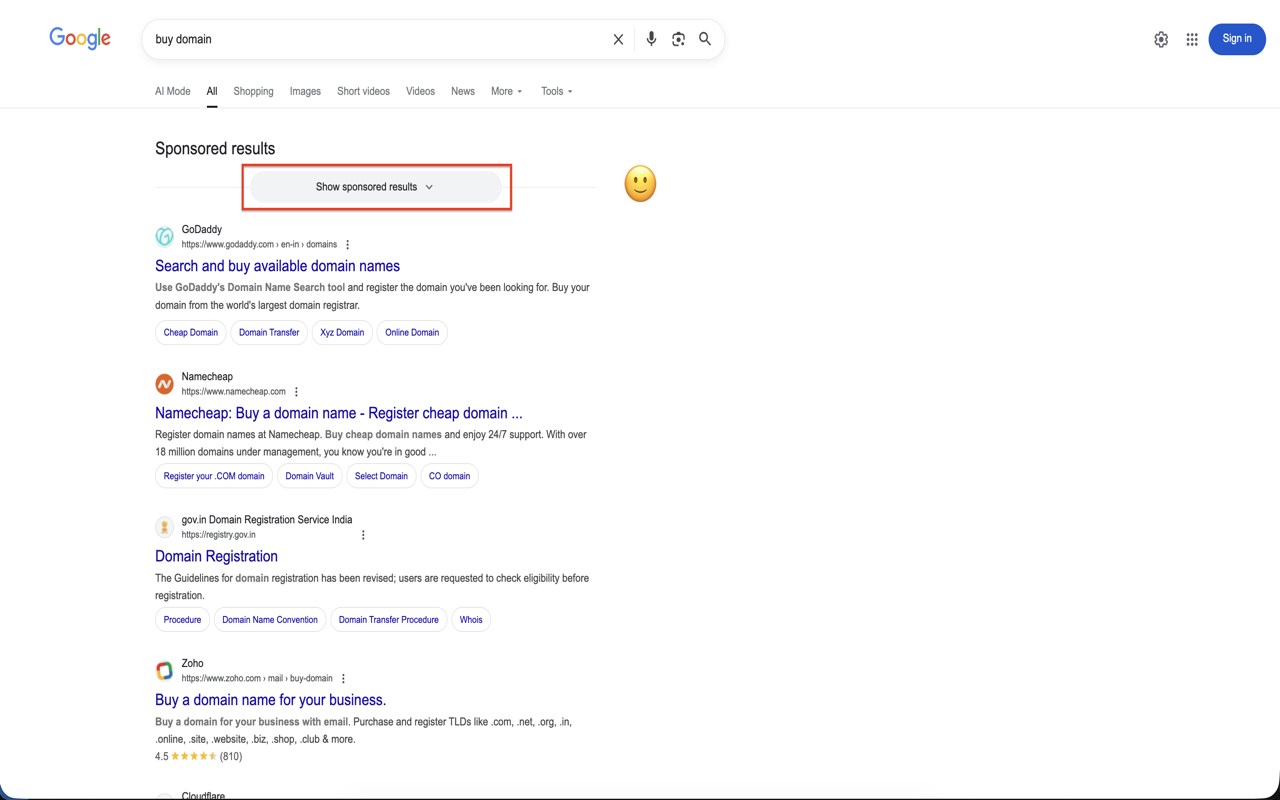The width and height of the screenshot is (1280, 800).
Task: Click the Zoho favicon
Action: (x=164, y=670)
